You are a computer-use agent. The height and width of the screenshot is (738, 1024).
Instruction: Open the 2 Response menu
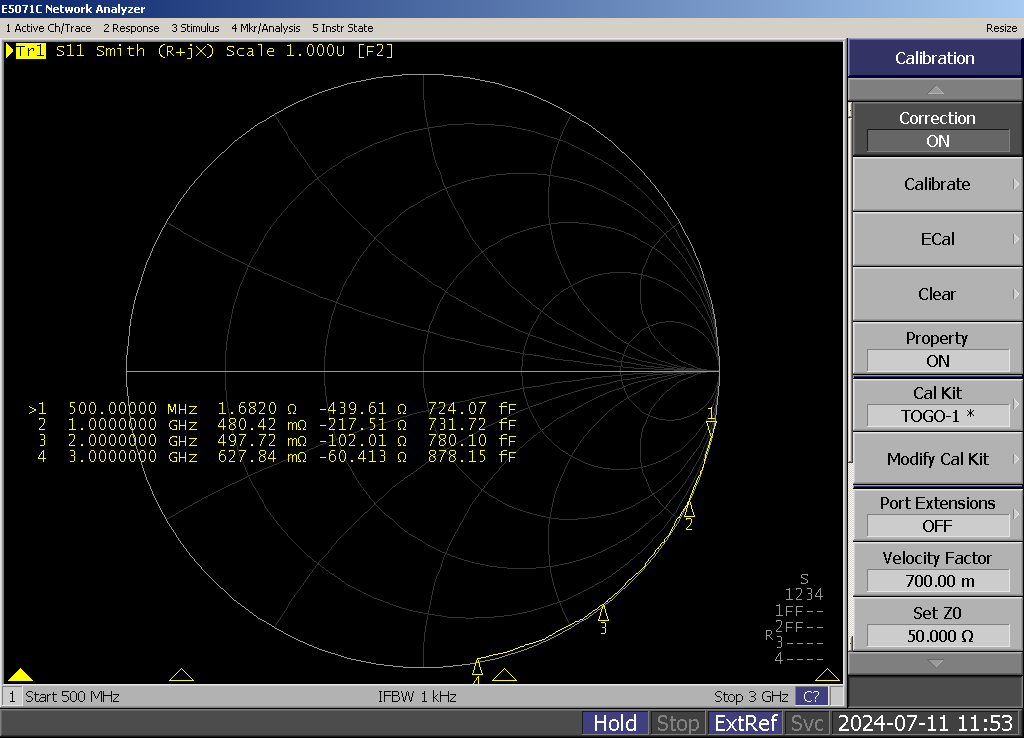(131, 28)
